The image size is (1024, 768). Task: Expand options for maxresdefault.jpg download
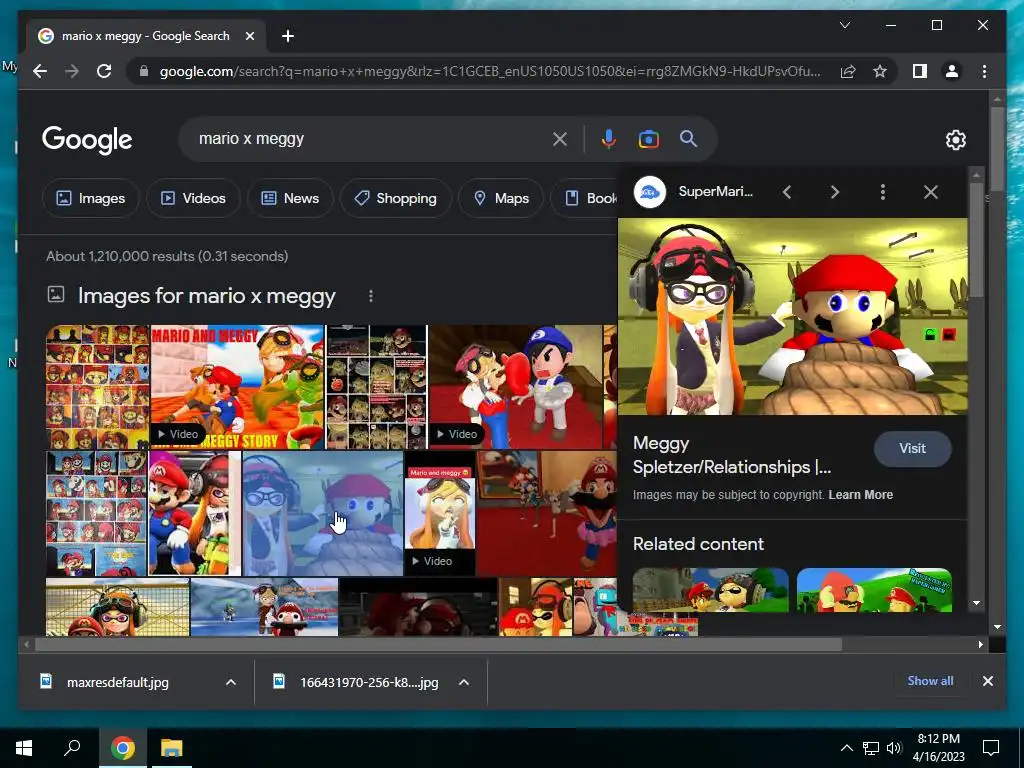click(x=231, y=682)
